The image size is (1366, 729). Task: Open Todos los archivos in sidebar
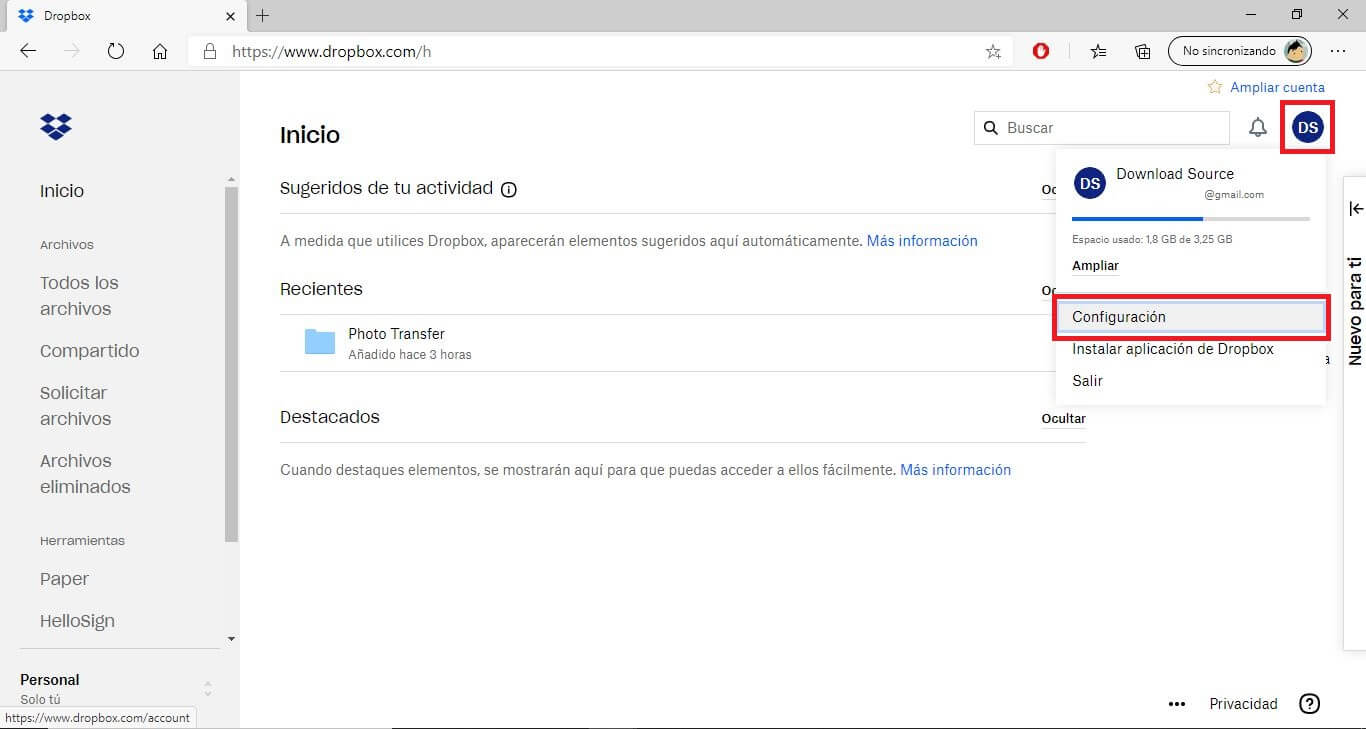coord(79,296)
